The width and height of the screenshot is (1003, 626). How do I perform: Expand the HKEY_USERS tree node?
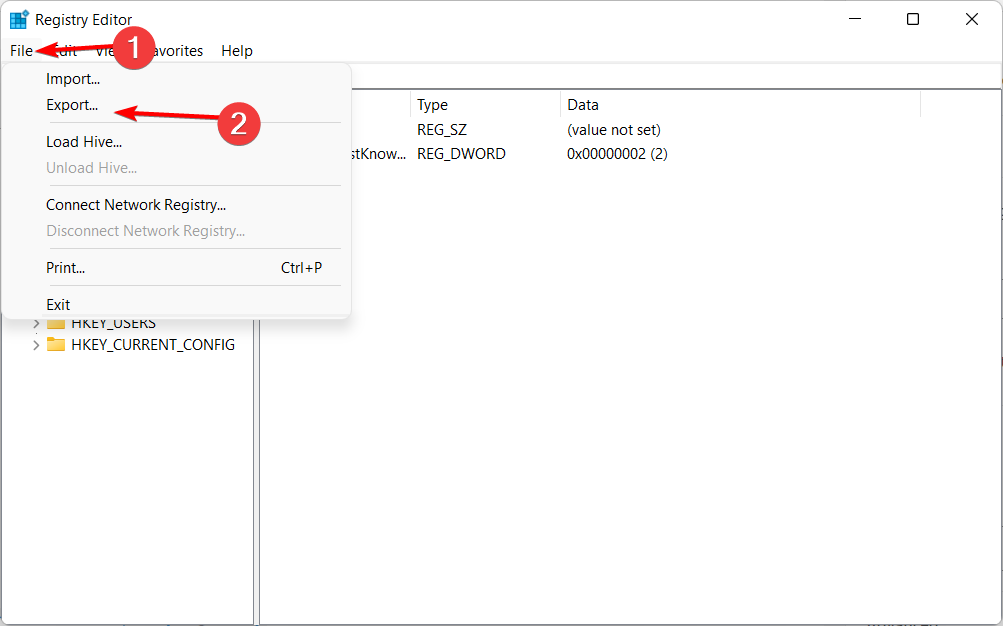36,322
